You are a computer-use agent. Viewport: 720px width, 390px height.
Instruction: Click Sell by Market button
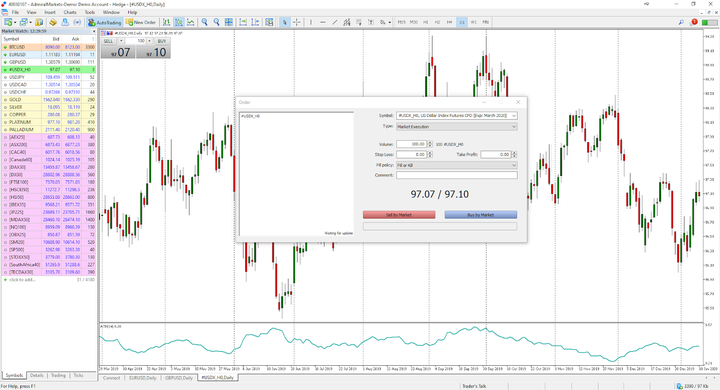(399, 215)
